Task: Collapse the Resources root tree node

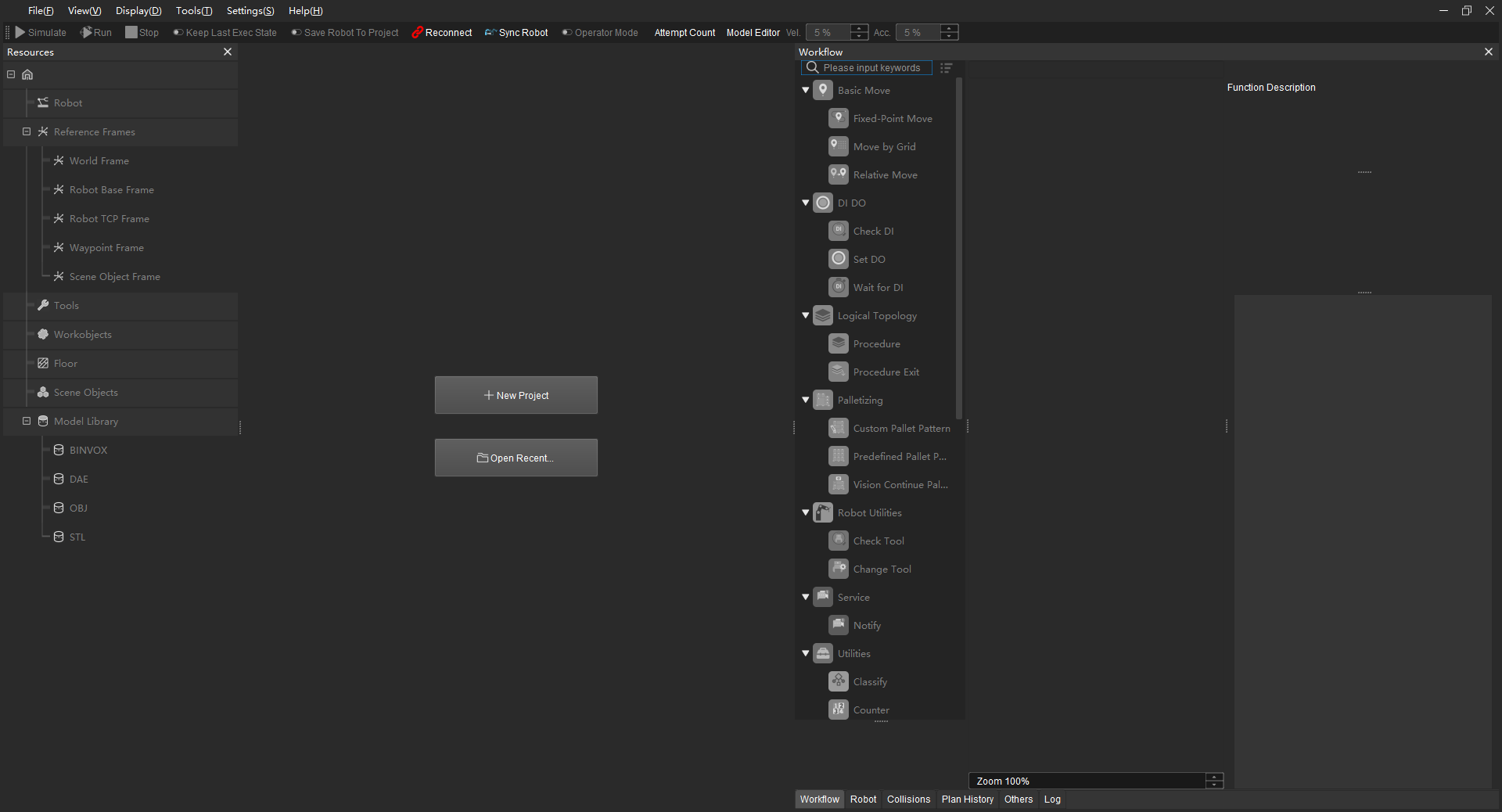Action: (11, 74)
